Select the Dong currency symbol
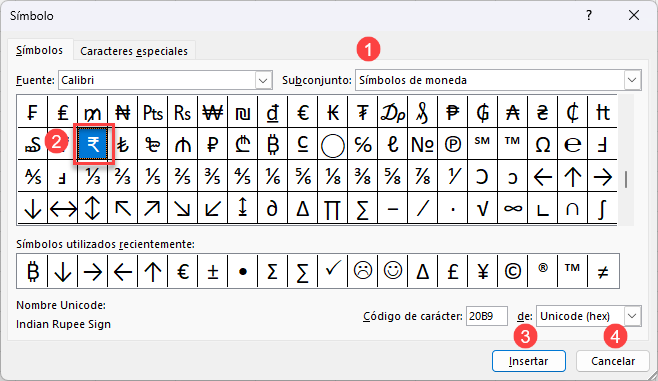The image size is (658, 381). coord(273,112)
